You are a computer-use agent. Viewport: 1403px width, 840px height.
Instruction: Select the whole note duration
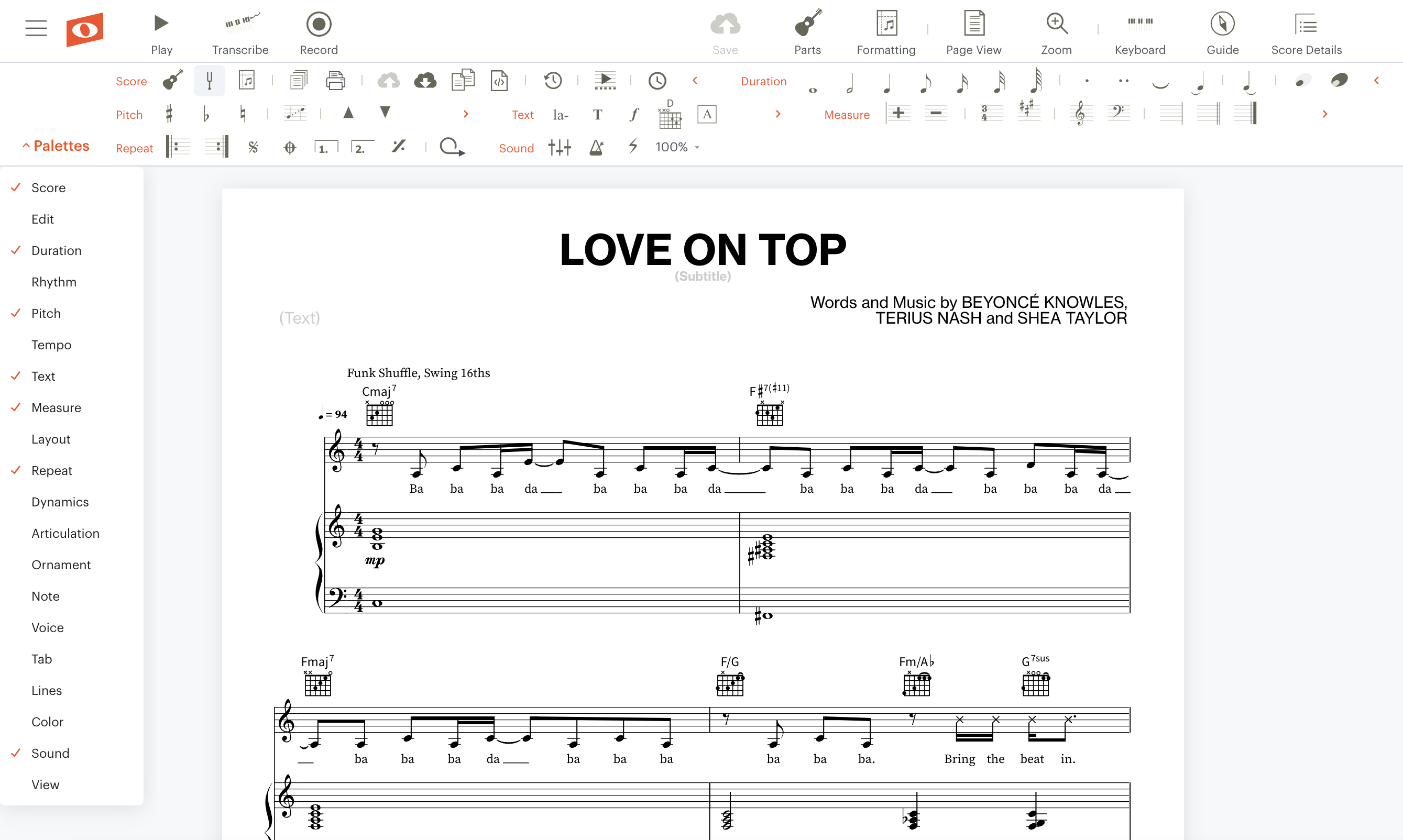point(813,90)
